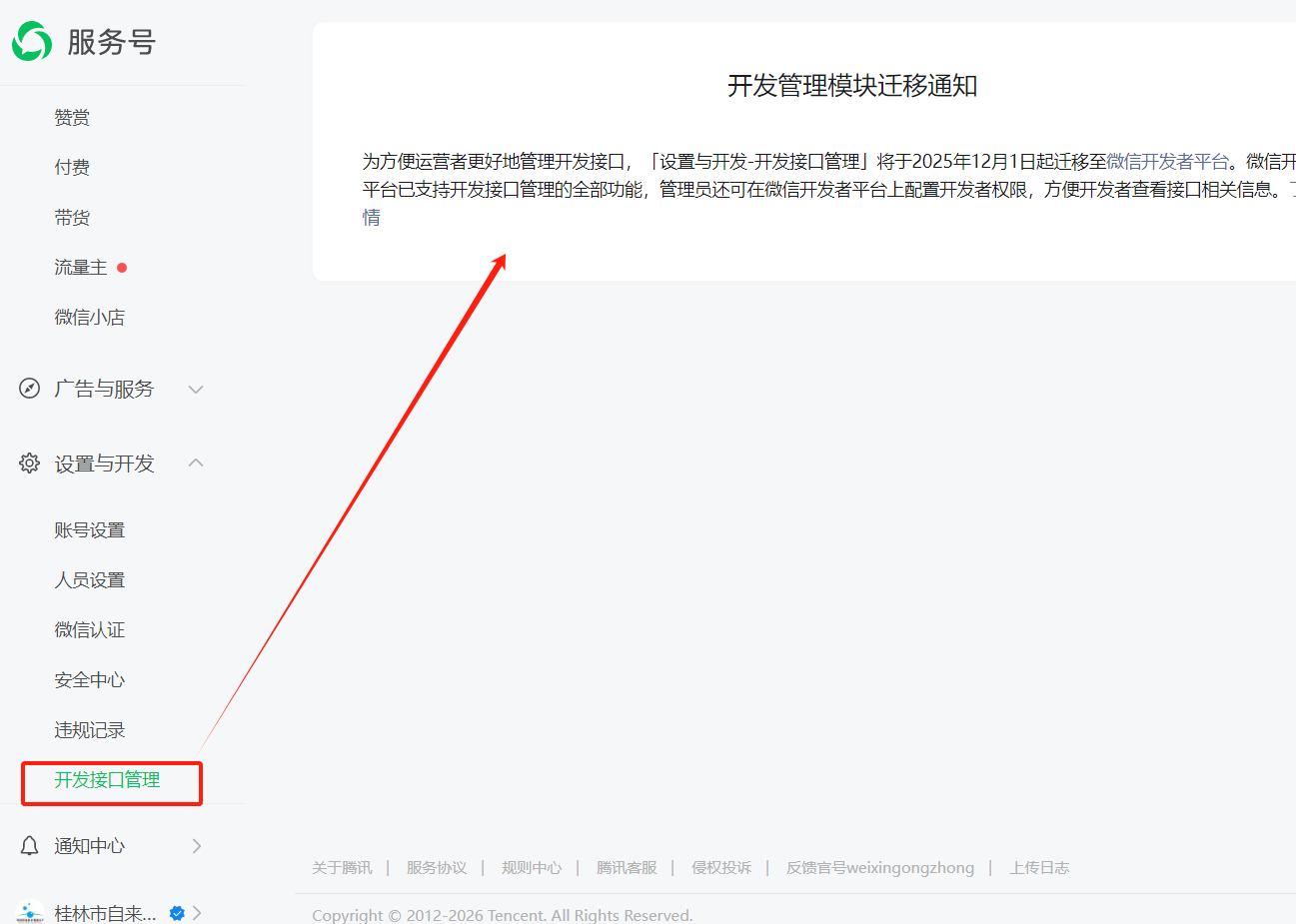This screenshot has width=1296, height=924.
Task: Open 上传日志 footer link
Action: 1039,868
